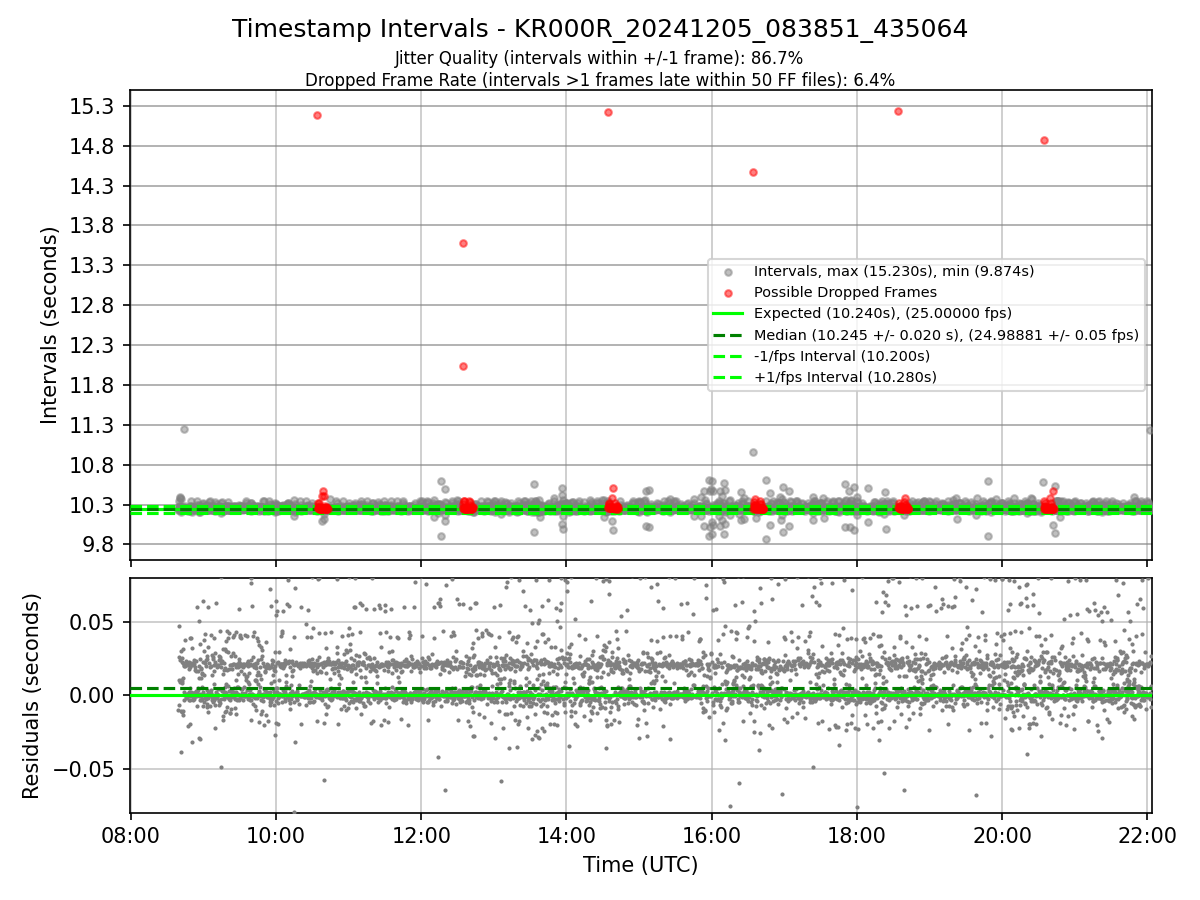Image resolution: width=1200 pixels, height=900 pixels.
Task: Click the '08:00' time tick label
Action: [x=130, y=837]
